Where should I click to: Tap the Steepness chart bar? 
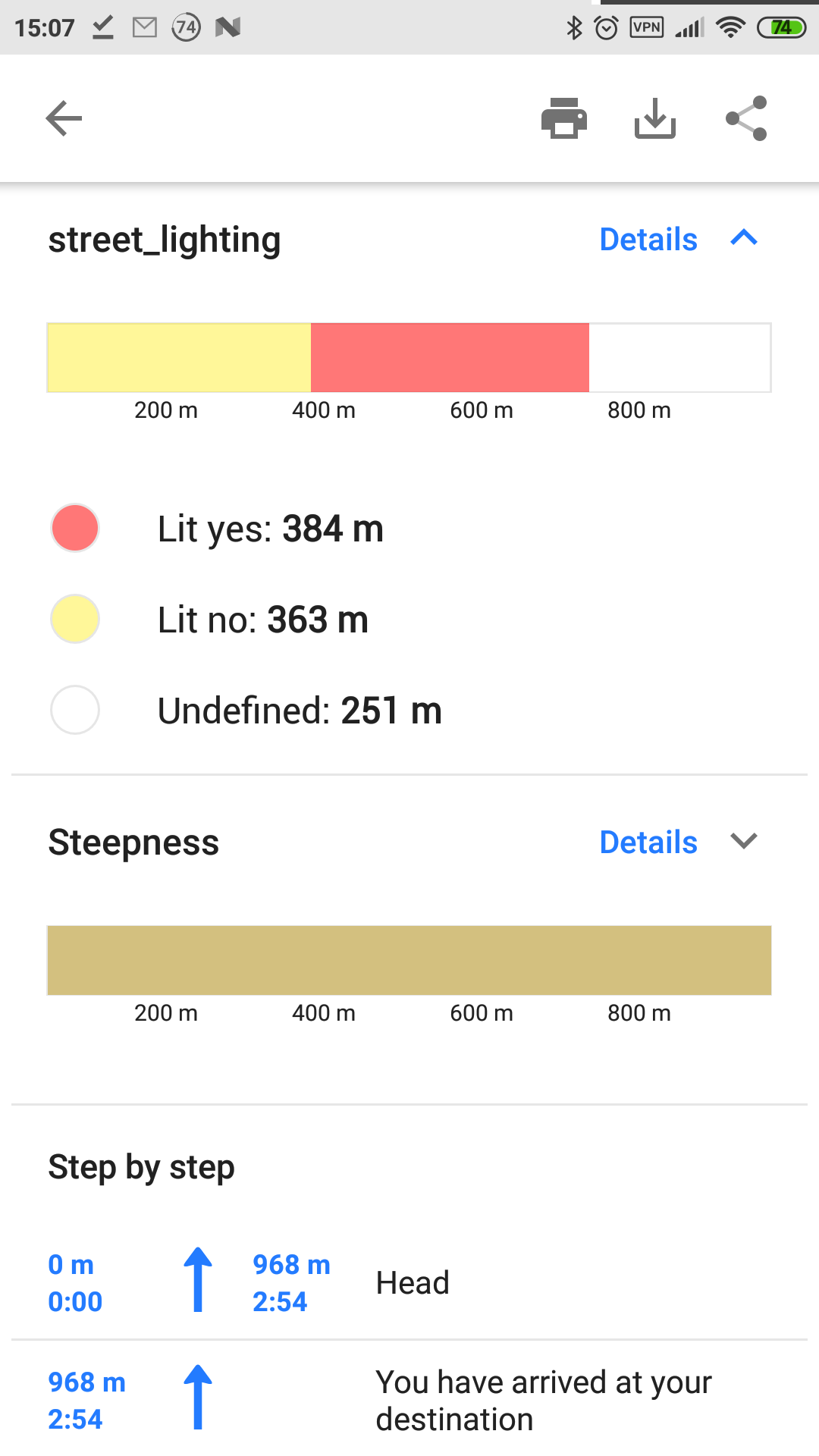409,960
